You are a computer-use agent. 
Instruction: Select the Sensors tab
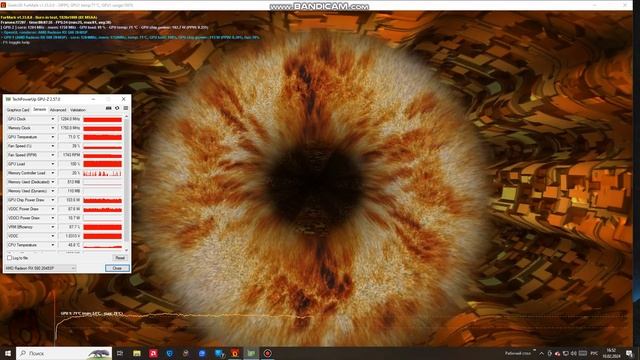click(40, 109)
